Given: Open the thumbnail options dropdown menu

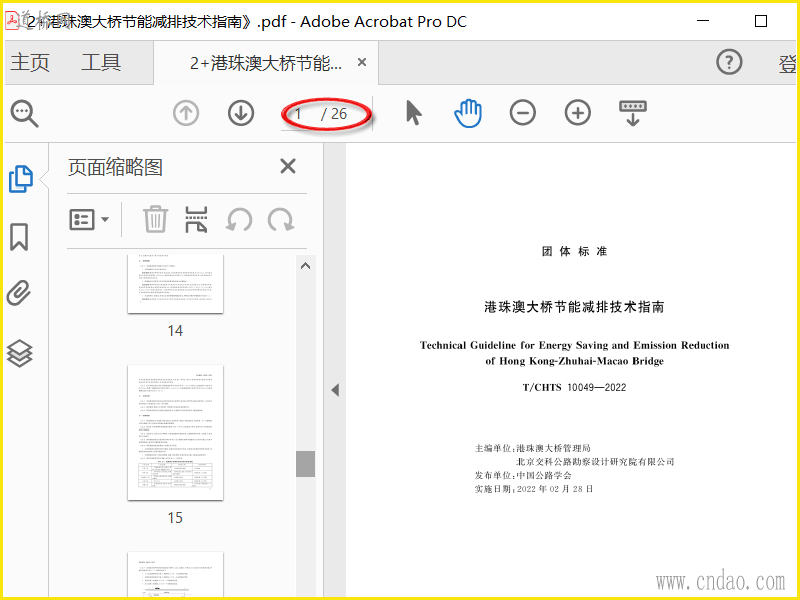Looking at the screenshot, I should click(x=89, y=219).
